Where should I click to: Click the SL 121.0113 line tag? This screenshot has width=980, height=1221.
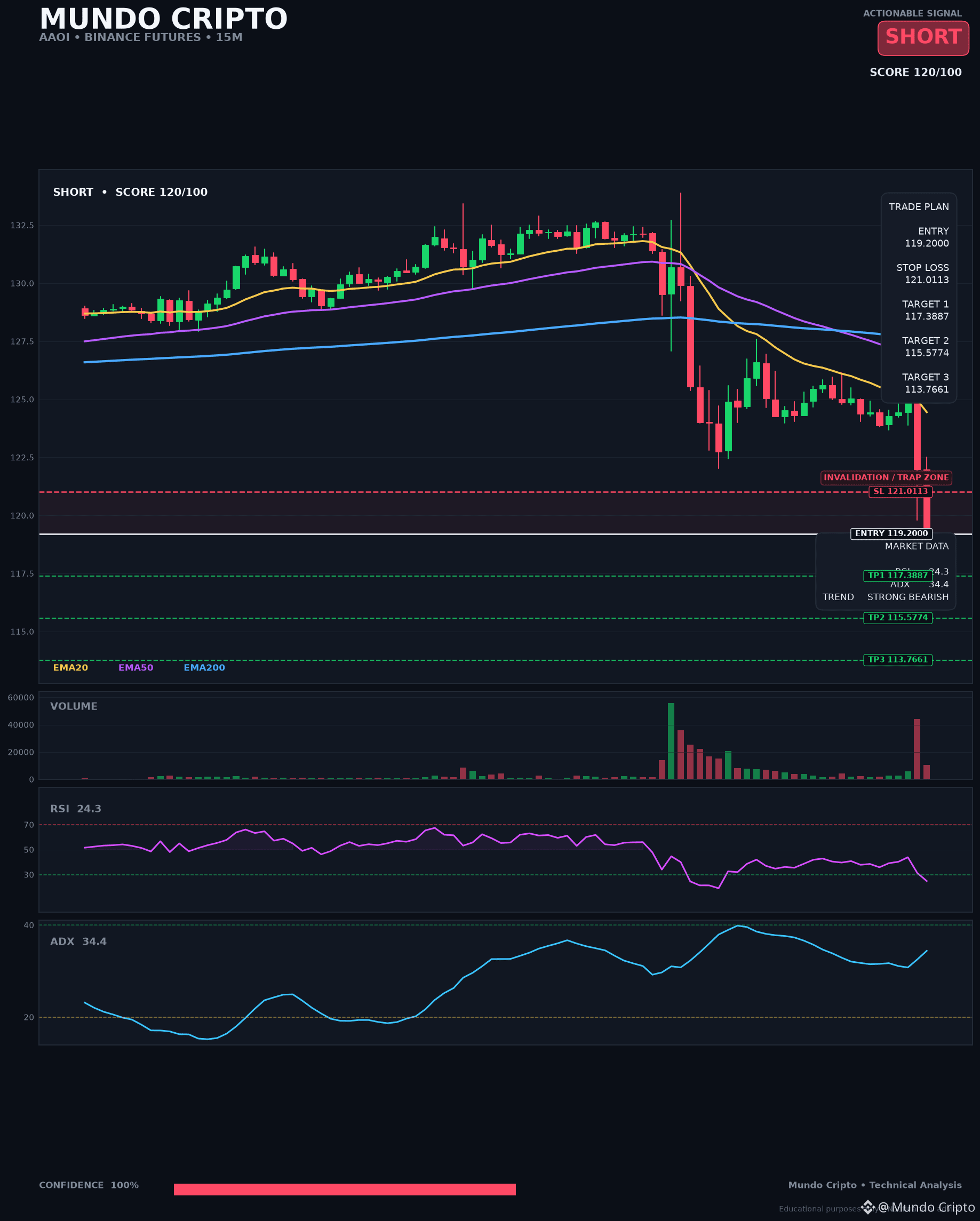(x=900, y=491)
